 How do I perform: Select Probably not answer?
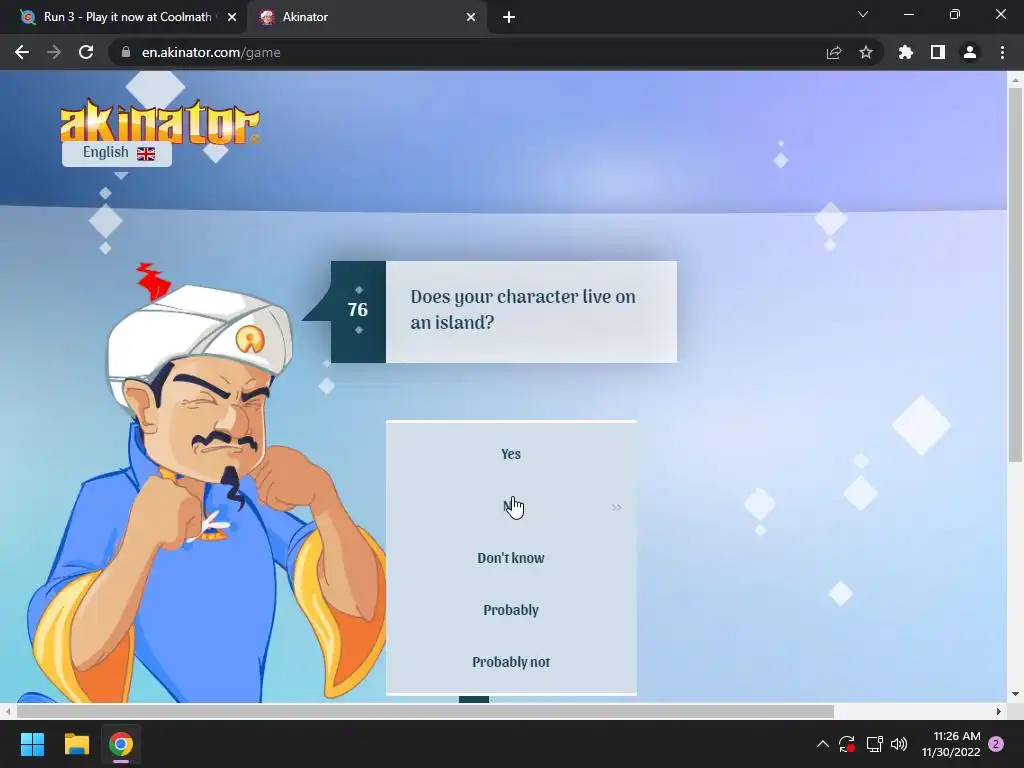click(x=511, y=662)
